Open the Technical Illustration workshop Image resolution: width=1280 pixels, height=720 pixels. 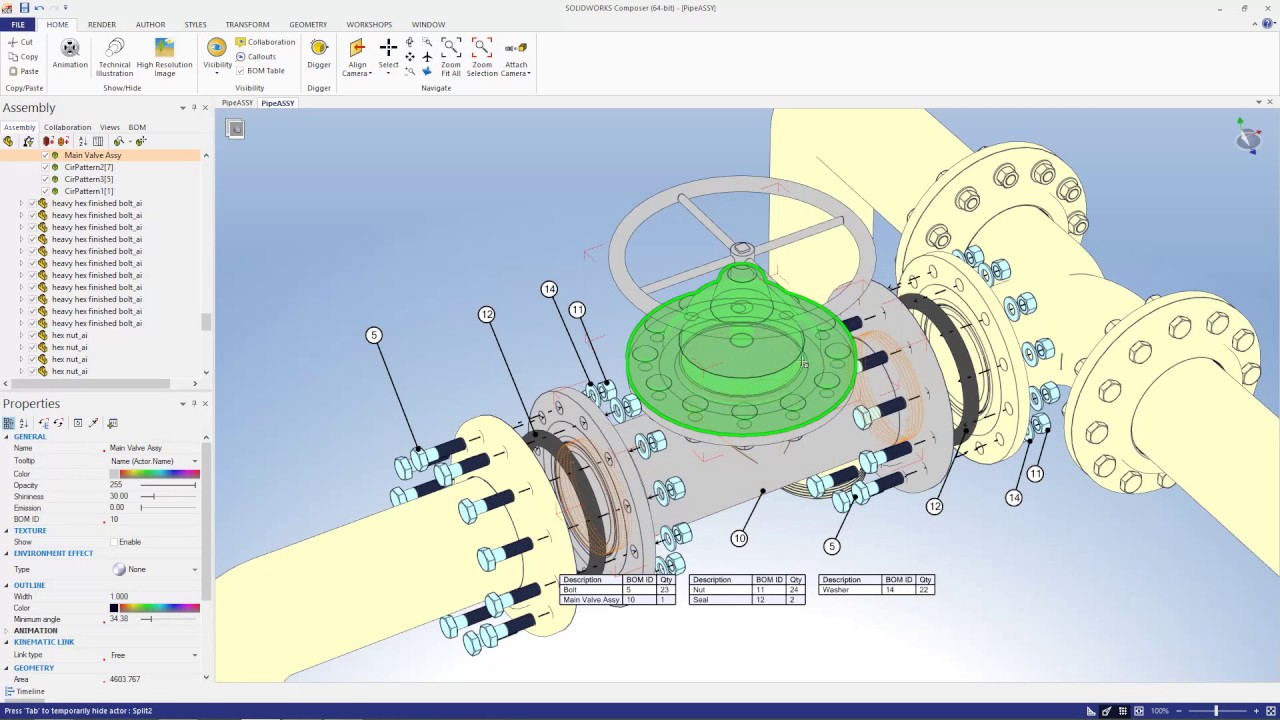coord(114,57)
